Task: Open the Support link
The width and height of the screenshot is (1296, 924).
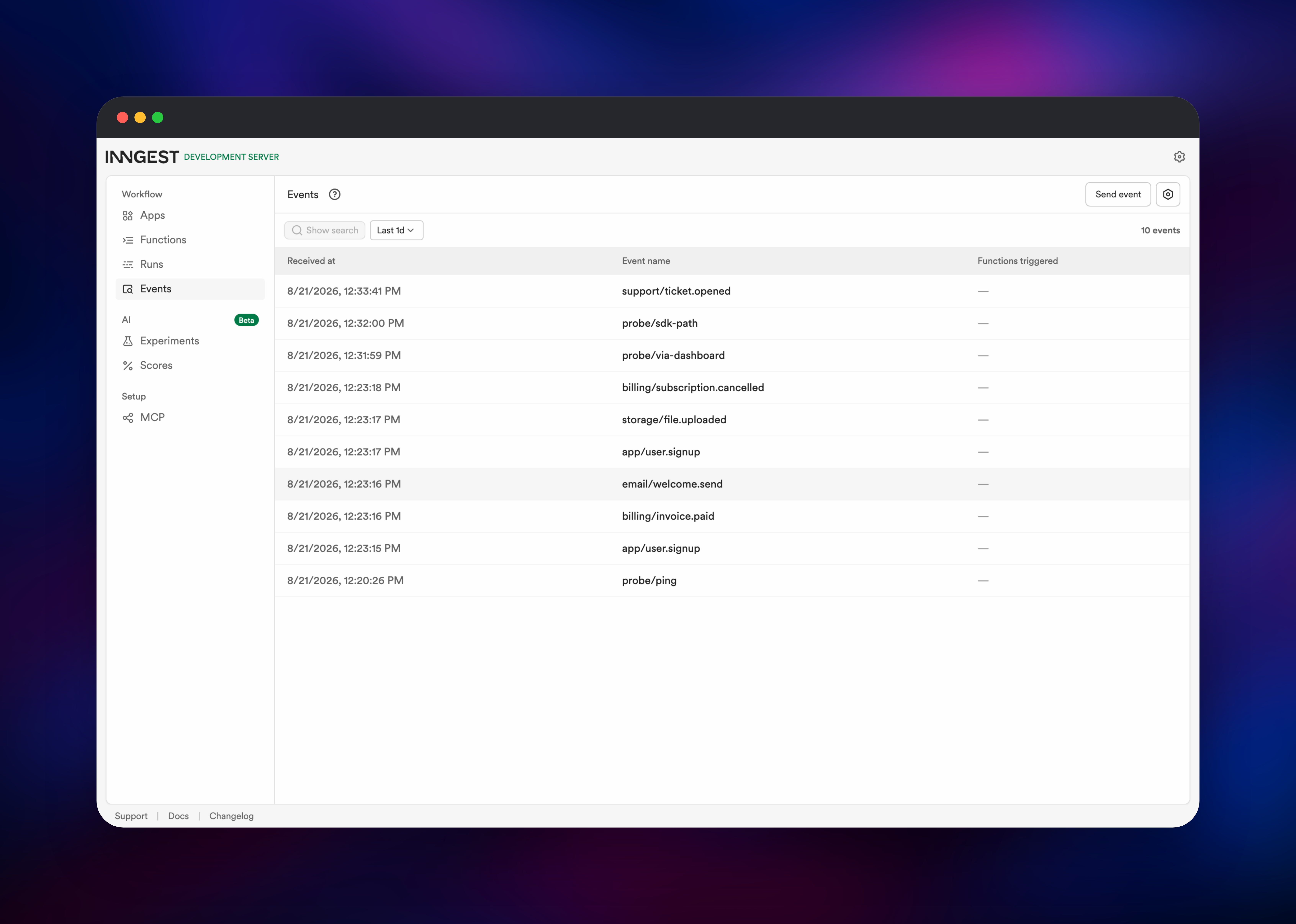Action: click(131, 816)
